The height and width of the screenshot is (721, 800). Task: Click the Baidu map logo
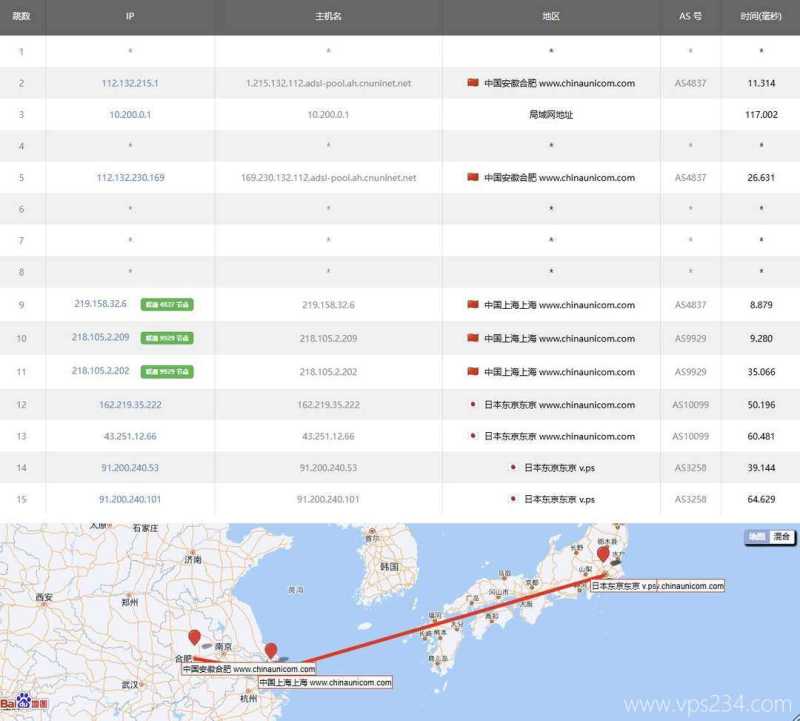[x=17, y=703]
